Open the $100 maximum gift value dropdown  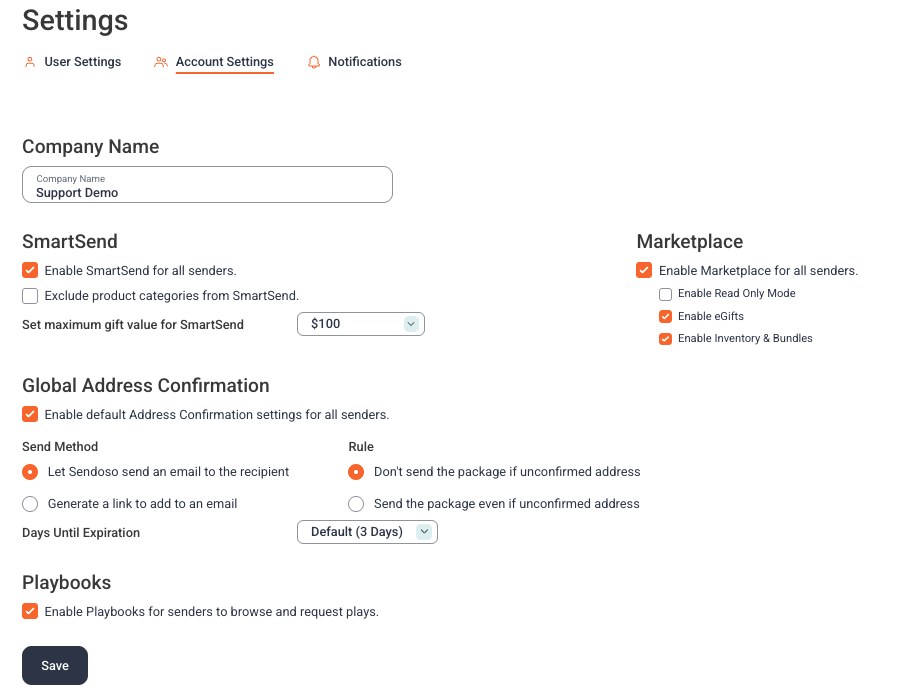[361, 324]
